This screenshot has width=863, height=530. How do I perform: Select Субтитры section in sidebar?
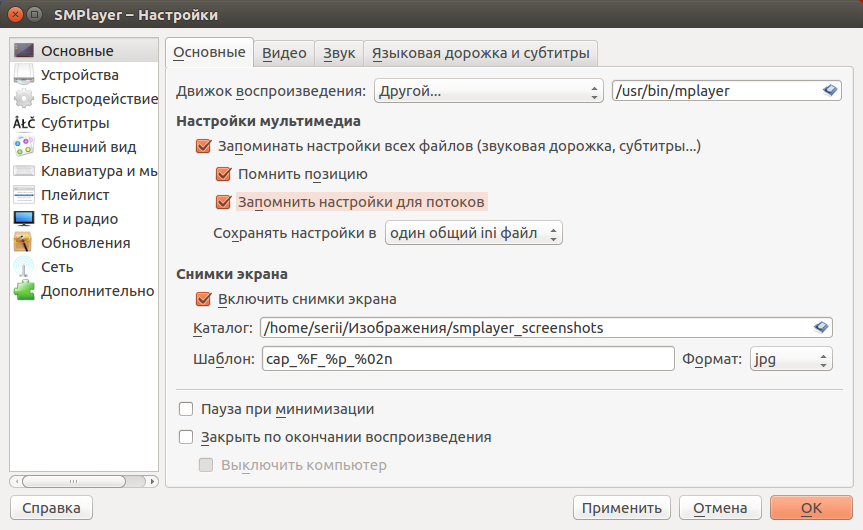(84, 123)
